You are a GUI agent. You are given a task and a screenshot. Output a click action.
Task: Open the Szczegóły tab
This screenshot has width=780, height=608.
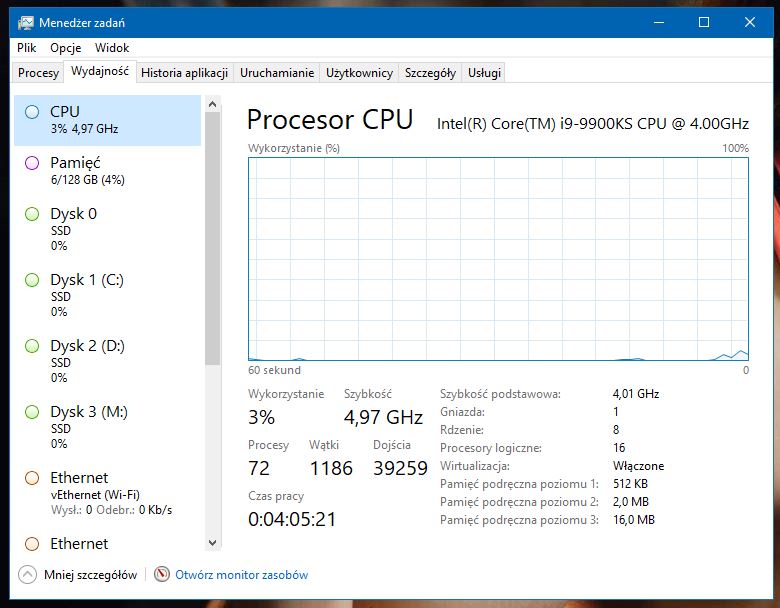tap(430, 73)
